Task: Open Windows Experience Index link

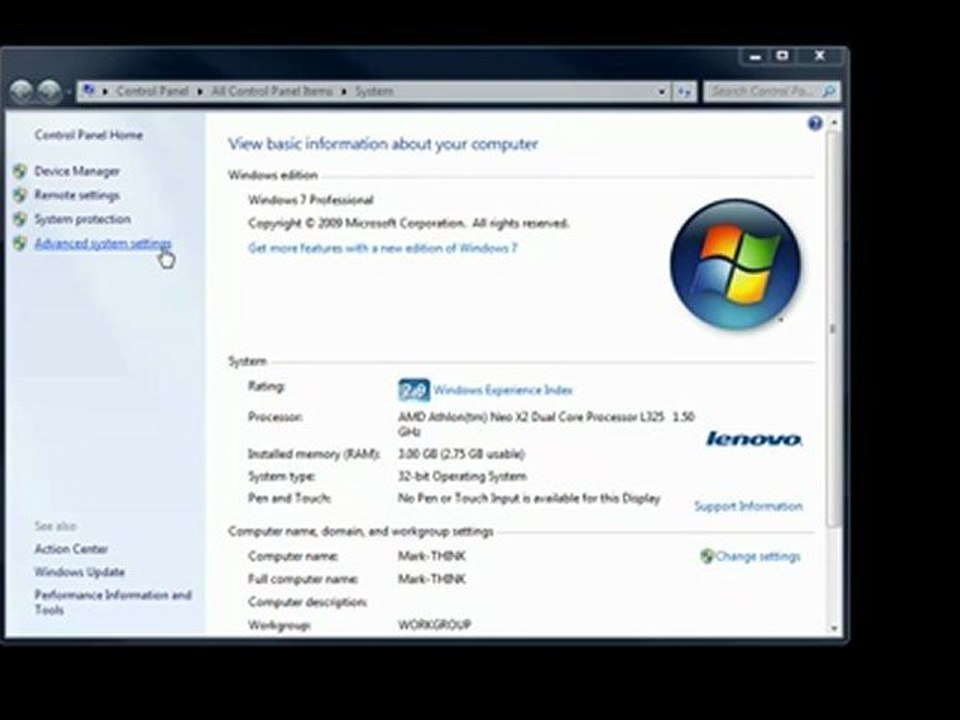Action: (503, 390)
